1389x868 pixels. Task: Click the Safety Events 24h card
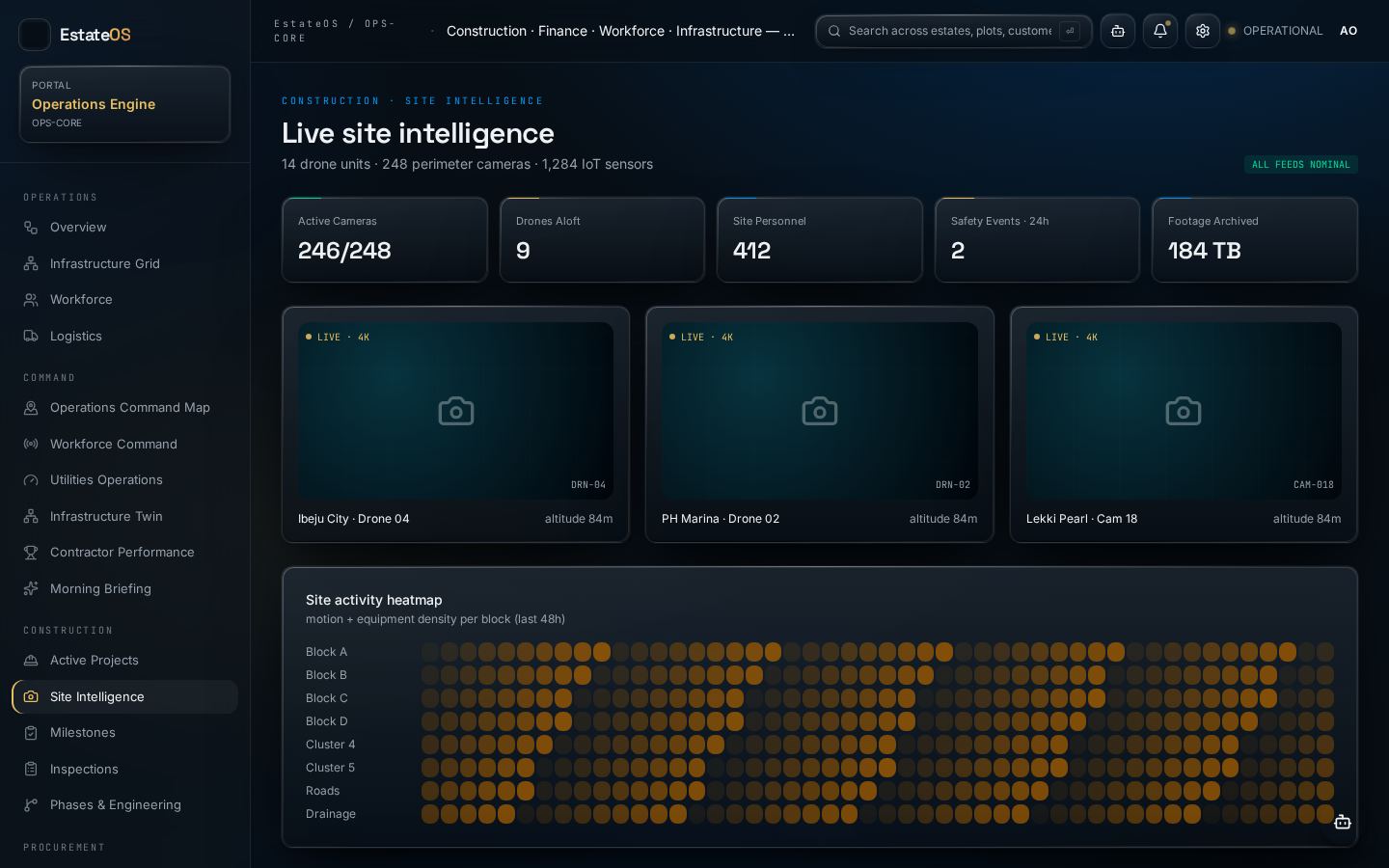[x=1037, y=240]
